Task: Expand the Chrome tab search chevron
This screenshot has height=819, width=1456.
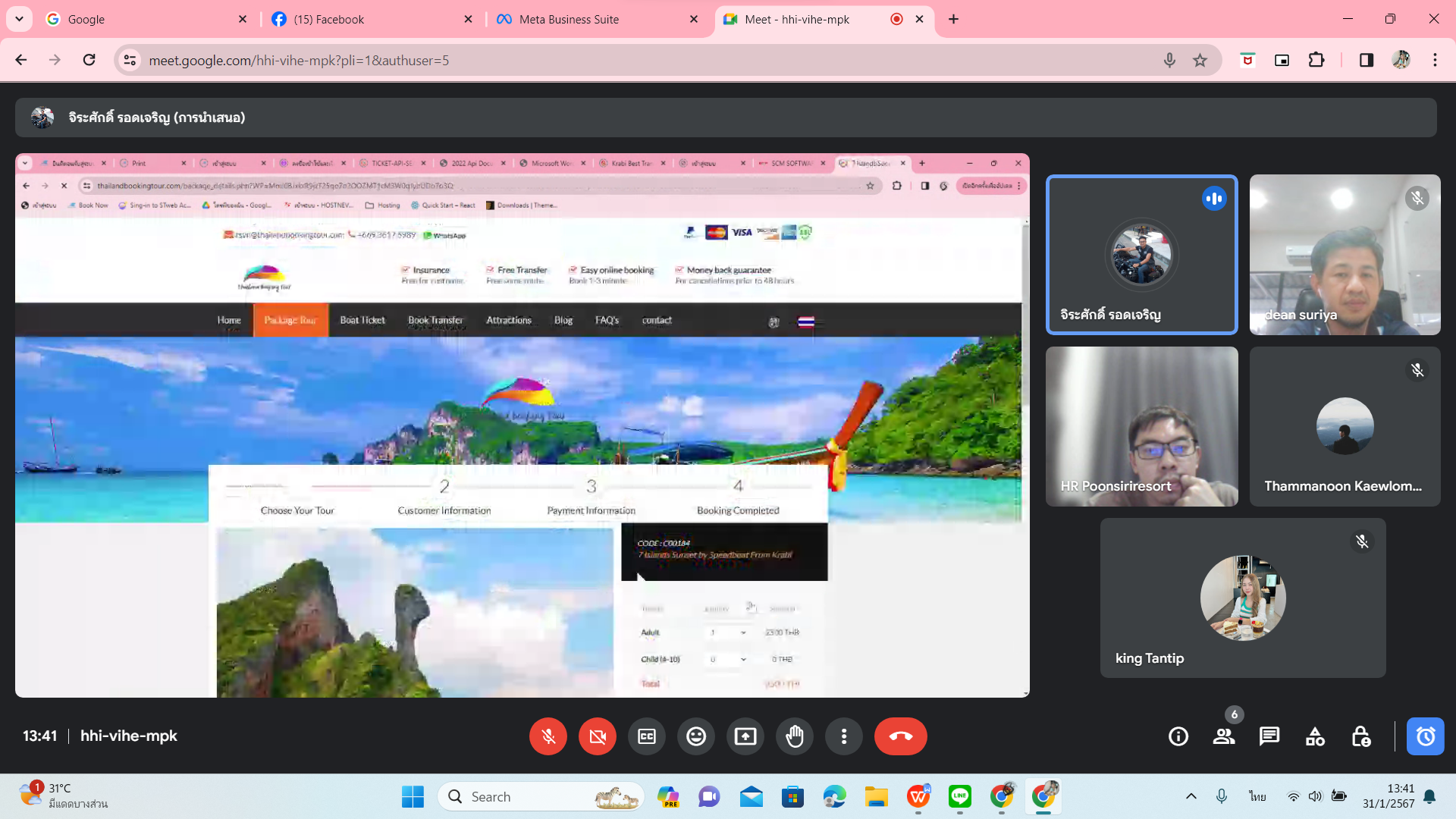Action: click(19, 19)
